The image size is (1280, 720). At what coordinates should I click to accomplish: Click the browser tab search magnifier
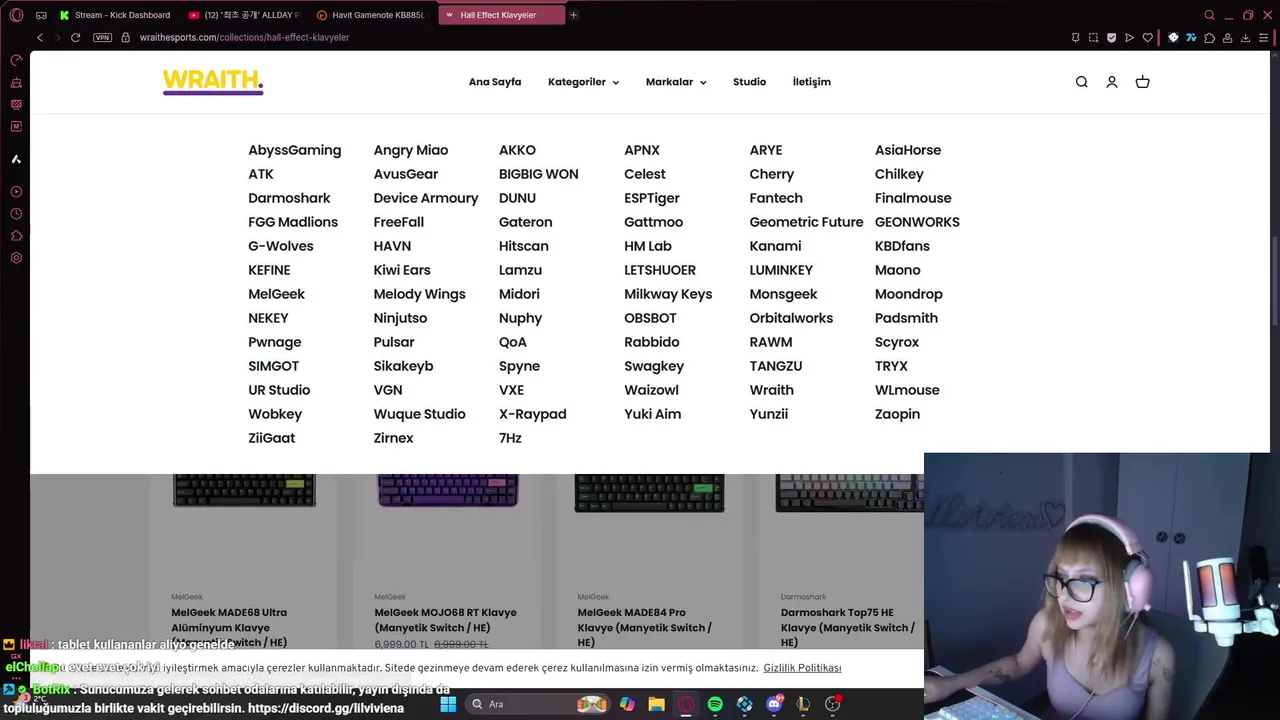click(x=1209, y=15)
